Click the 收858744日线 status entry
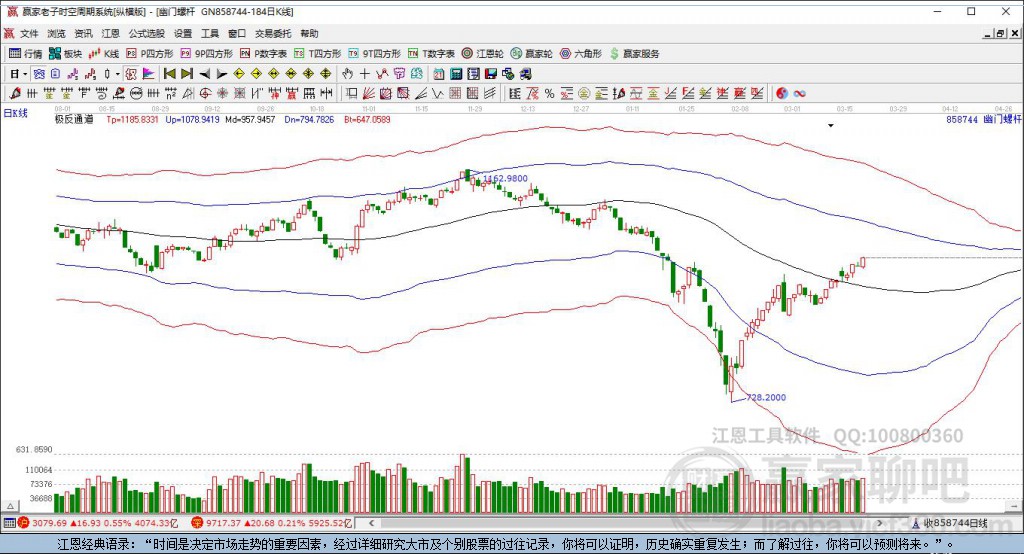The image size is (1024, 554). pos(950,523)
